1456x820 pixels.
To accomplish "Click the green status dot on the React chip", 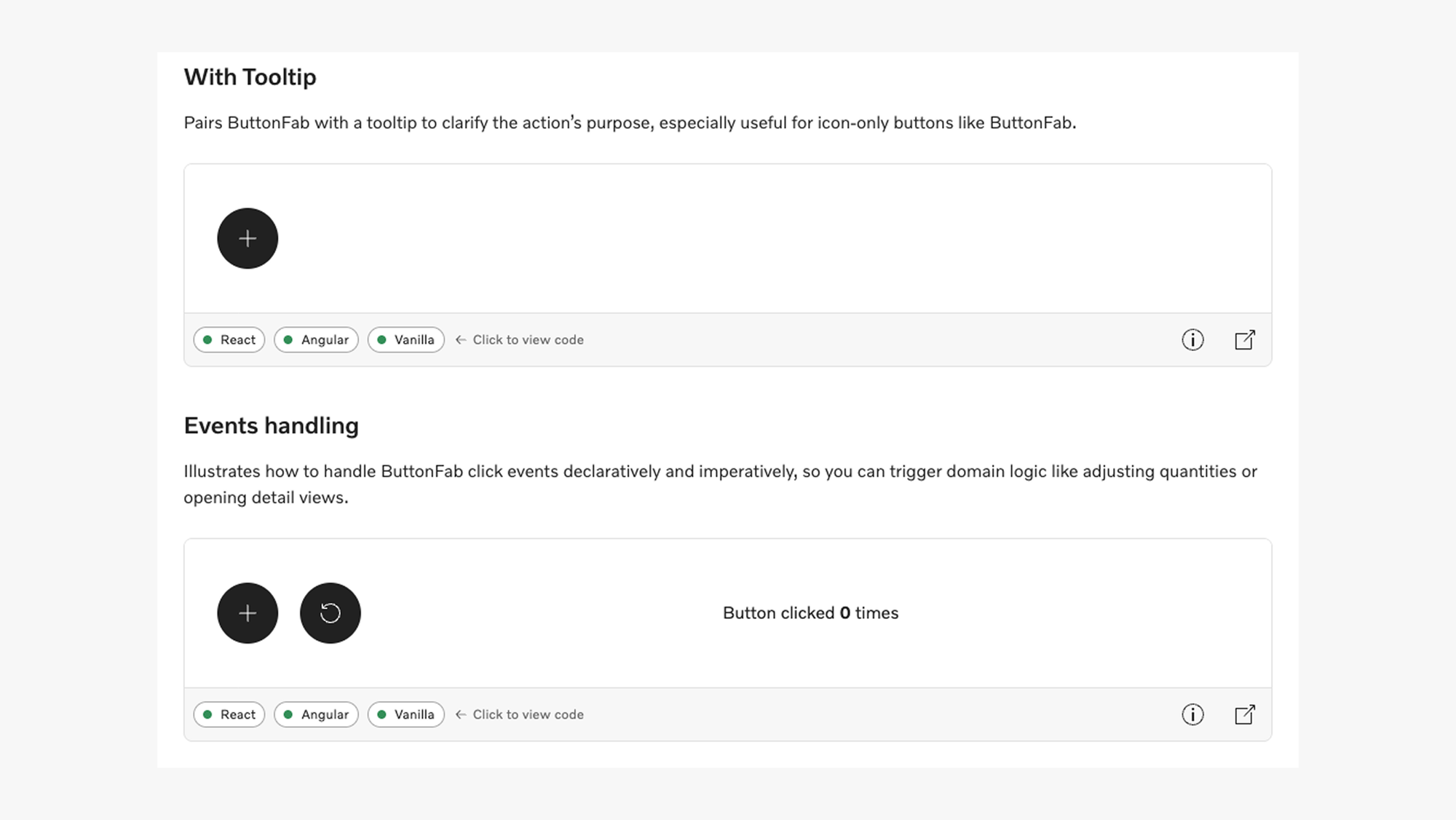I will [x=207, y=339].
